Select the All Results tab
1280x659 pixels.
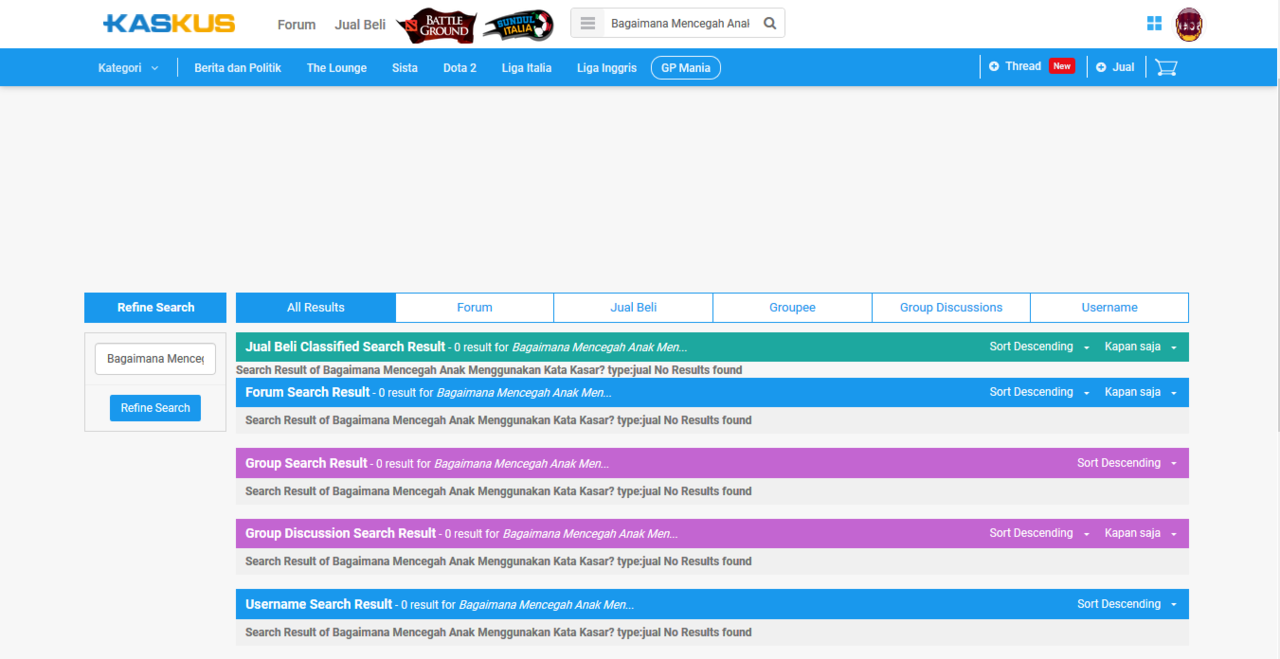click(x=316, y=307)
